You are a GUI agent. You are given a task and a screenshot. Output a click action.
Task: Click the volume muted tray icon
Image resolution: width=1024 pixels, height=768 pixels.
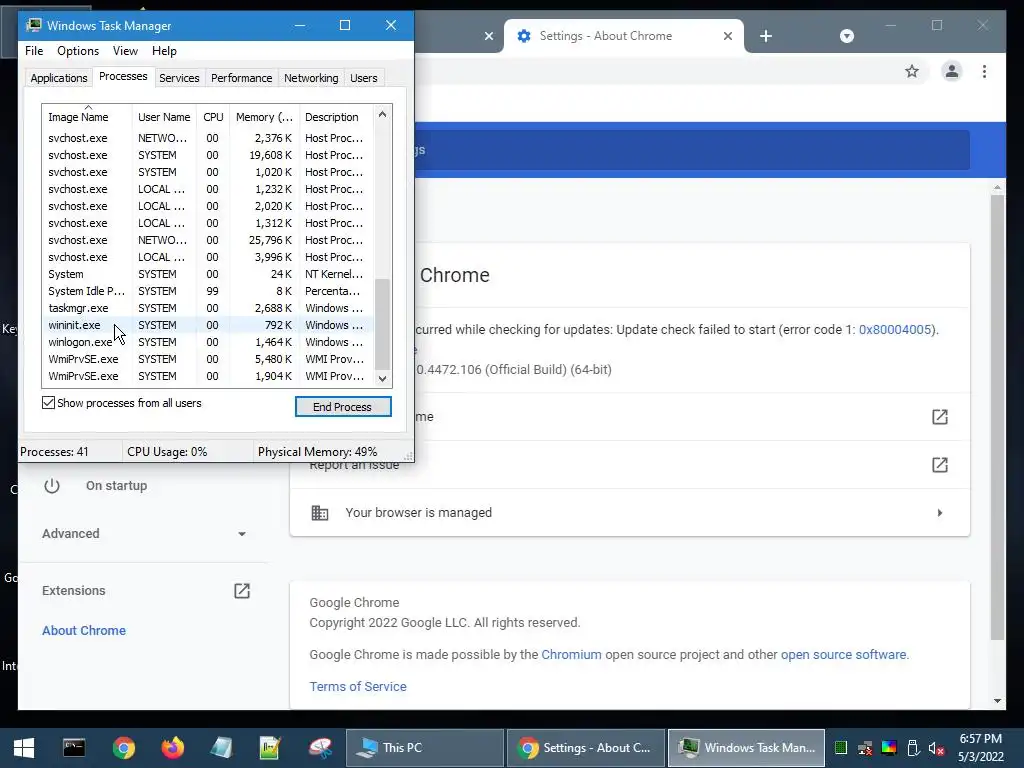click(x=936, y=748)
